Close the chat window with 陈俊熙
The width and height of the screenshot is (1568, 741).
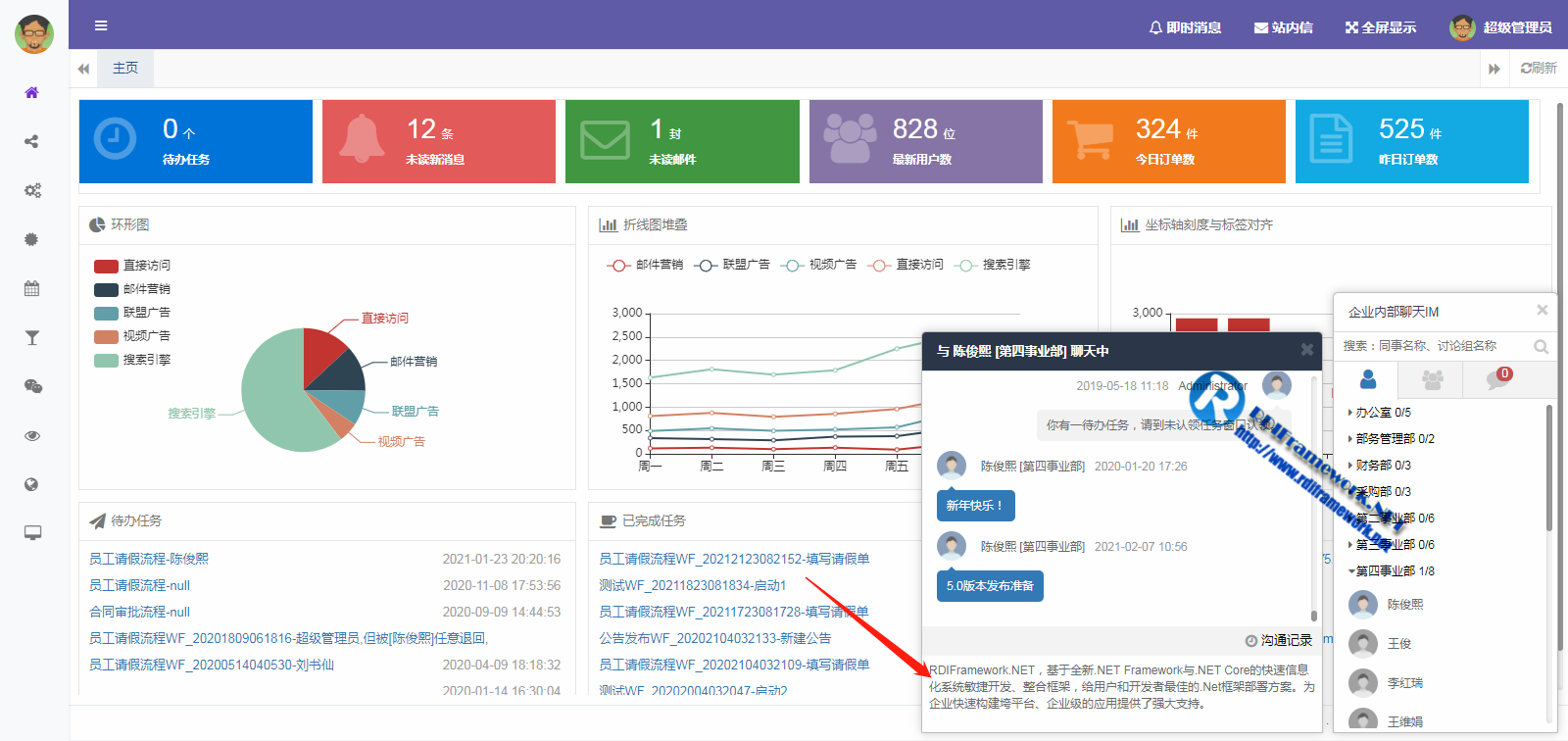[1306, 350]
